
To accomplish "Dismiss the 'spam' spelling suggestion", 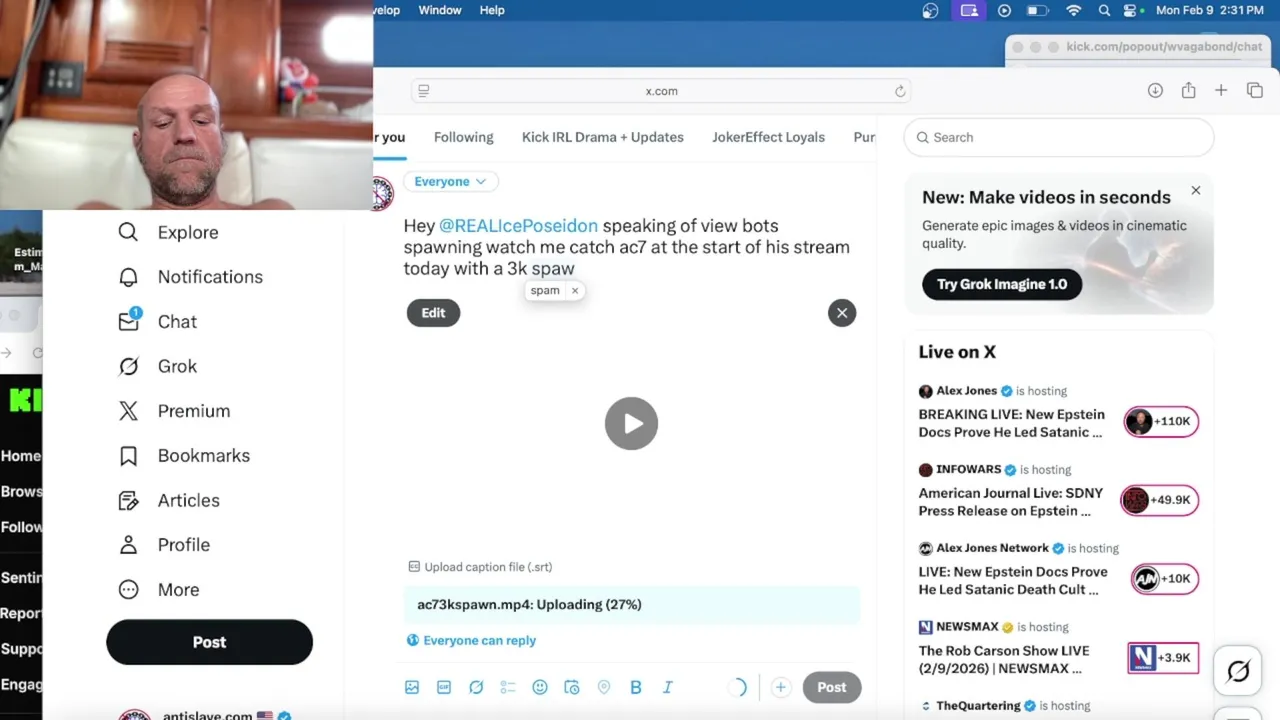I will point(575,291).
